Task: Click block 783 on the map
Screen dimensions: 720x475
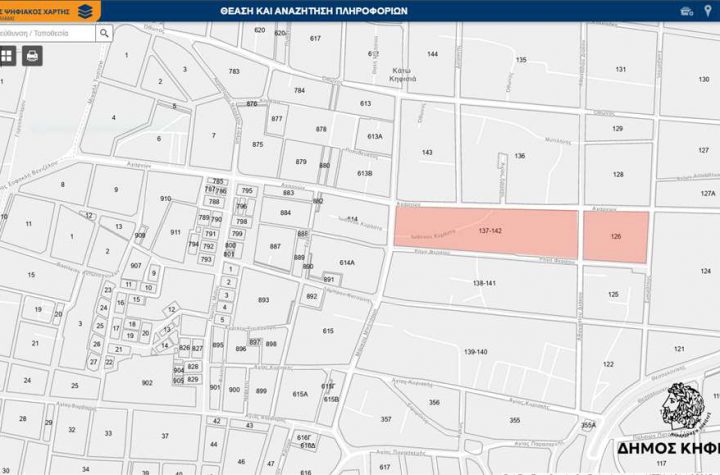Action: [x=234, y=72]
